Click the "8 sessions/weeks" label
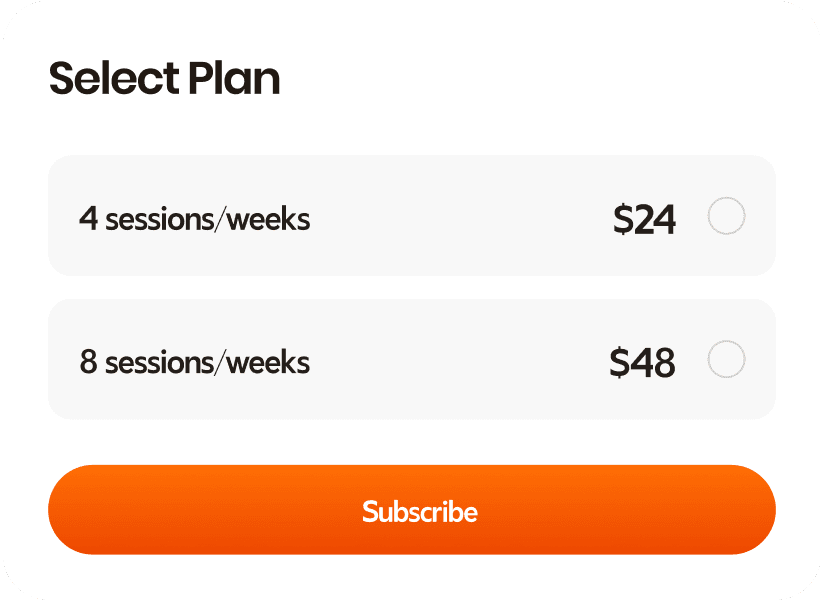Viewport: 820px width, 600px height. pyautogui.click(x=195, y=362)
